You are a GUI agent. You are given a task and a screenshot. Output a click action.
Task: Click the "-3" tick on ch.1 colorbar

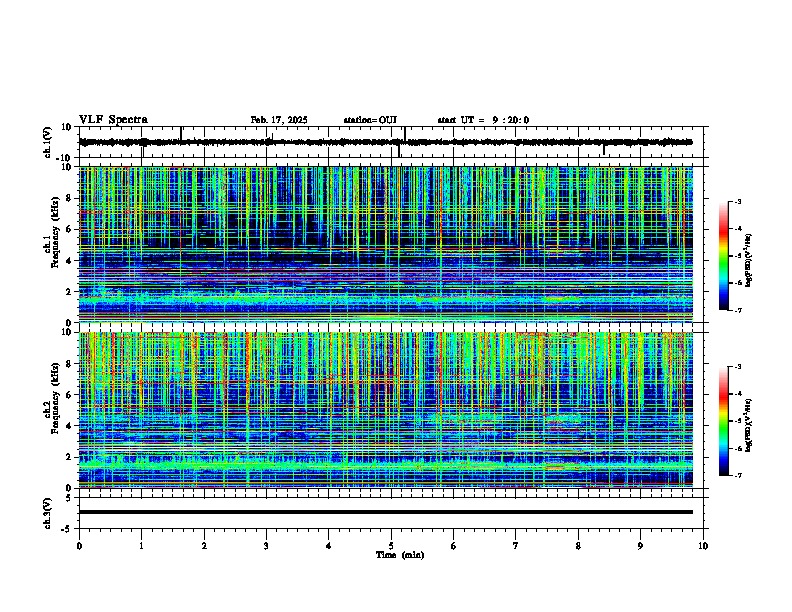click(738, 202)
